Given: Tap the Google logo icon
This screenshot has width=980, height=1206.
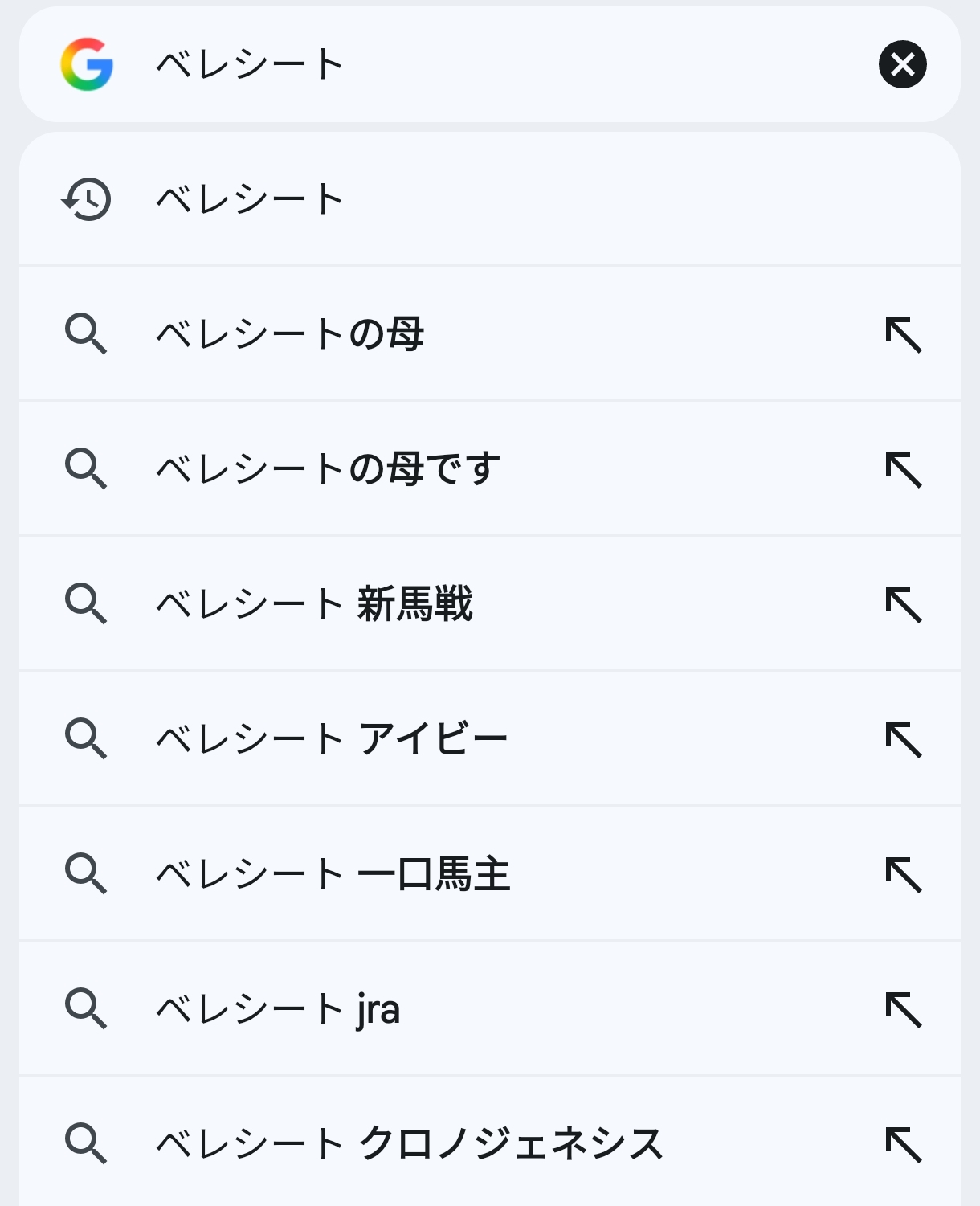Looking at the screenshot, I should click(x=87, y=64).
